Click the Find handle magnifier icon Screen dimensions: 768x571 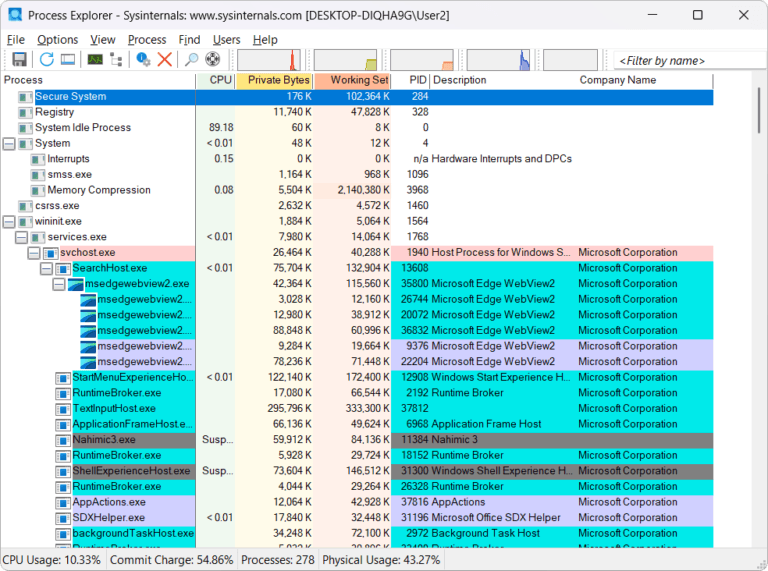click(x=191, y=60)
